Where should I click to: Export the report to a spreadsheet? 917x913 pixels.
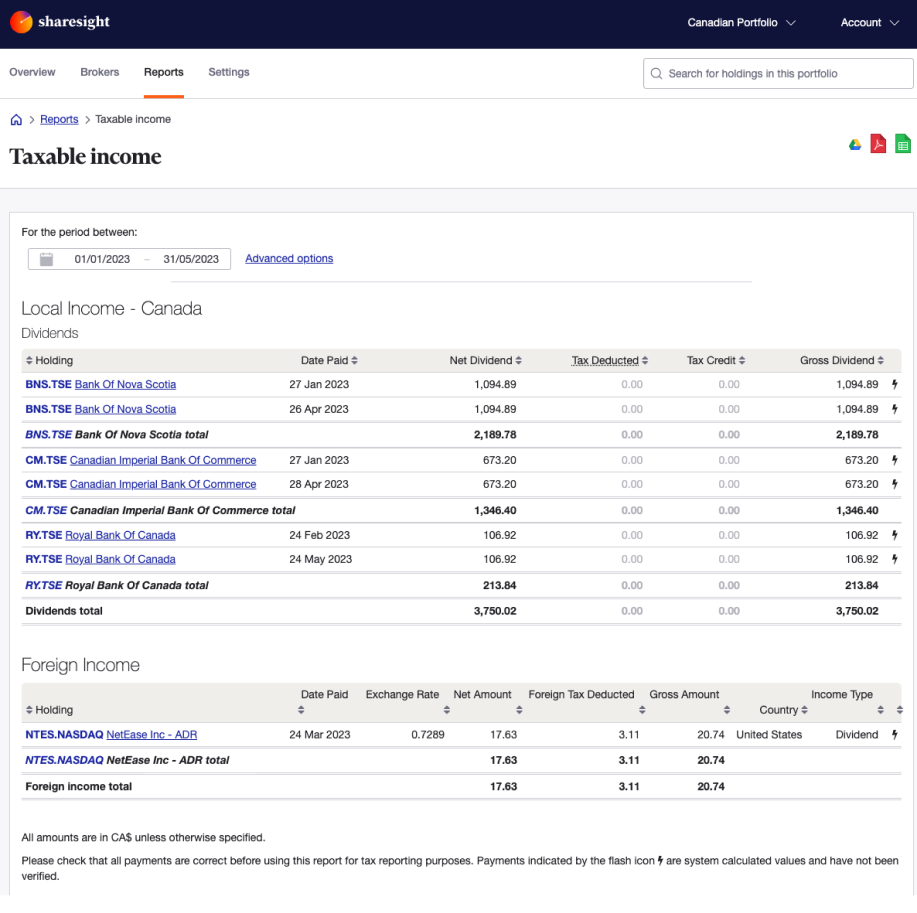coord(902,144)
